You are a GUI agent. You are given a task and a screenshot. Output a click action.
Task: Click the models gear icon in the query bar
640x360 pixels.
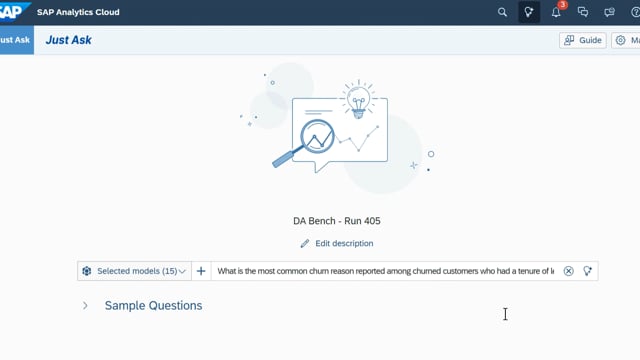point(87,271)
